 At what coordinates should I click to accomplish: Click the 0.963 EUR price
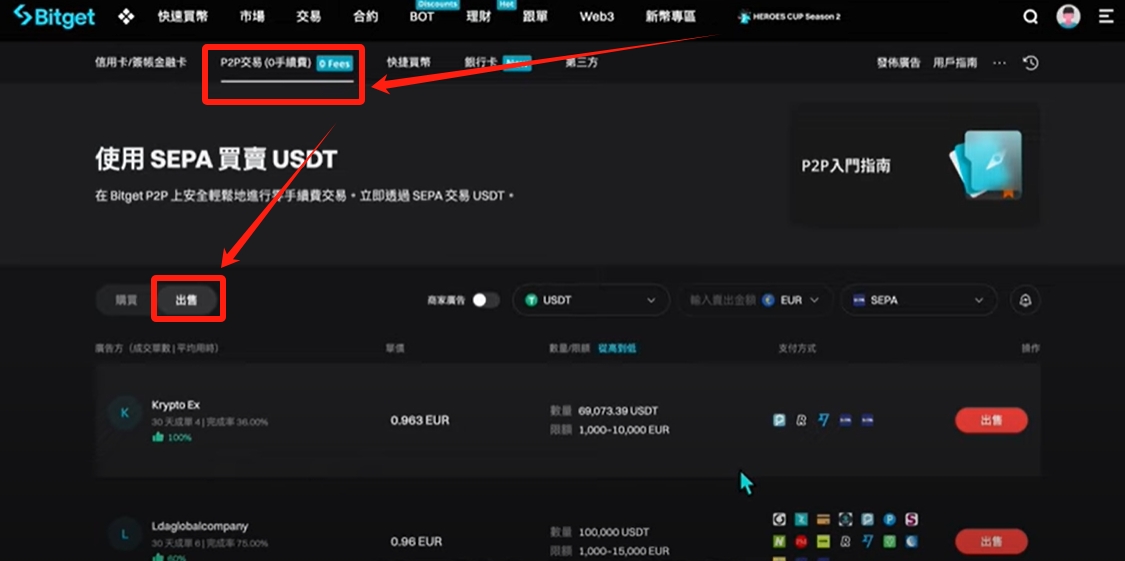420,420
